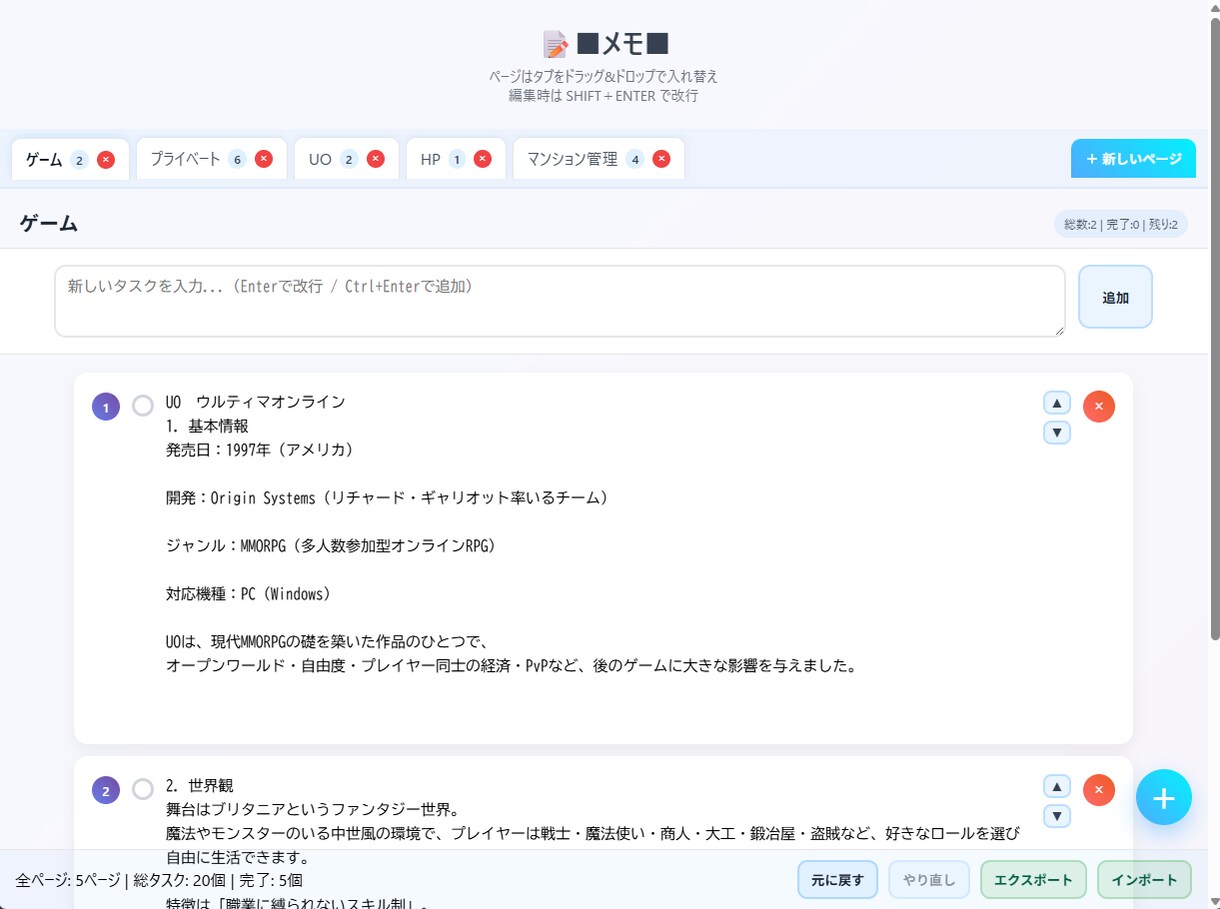Delete task 1 with its red X button
The image size is (1220, 909).
tap(1099, 406)
